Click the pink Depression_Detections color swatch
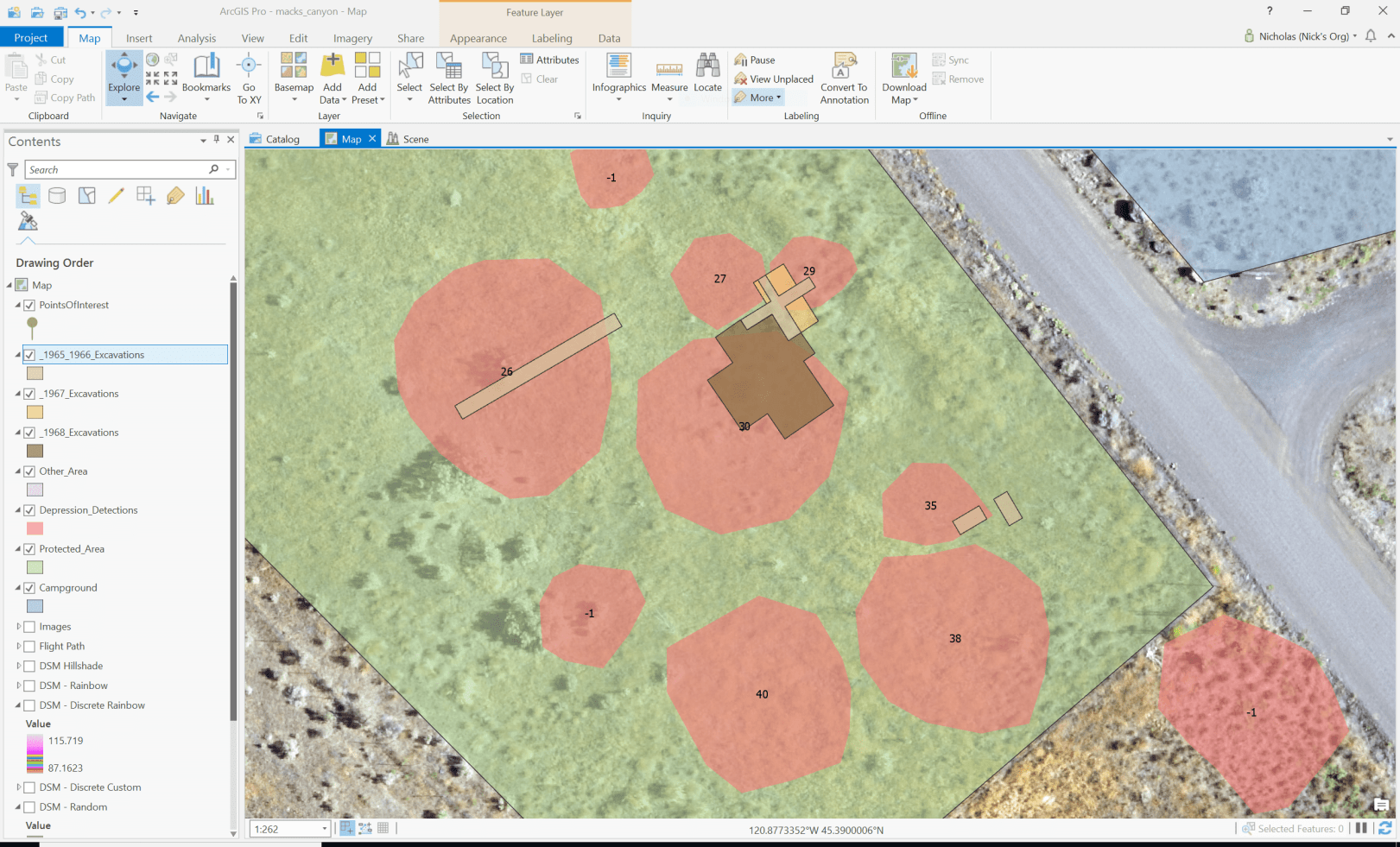The width and height of the screenshot is (1400, 847). pos(35,528)
